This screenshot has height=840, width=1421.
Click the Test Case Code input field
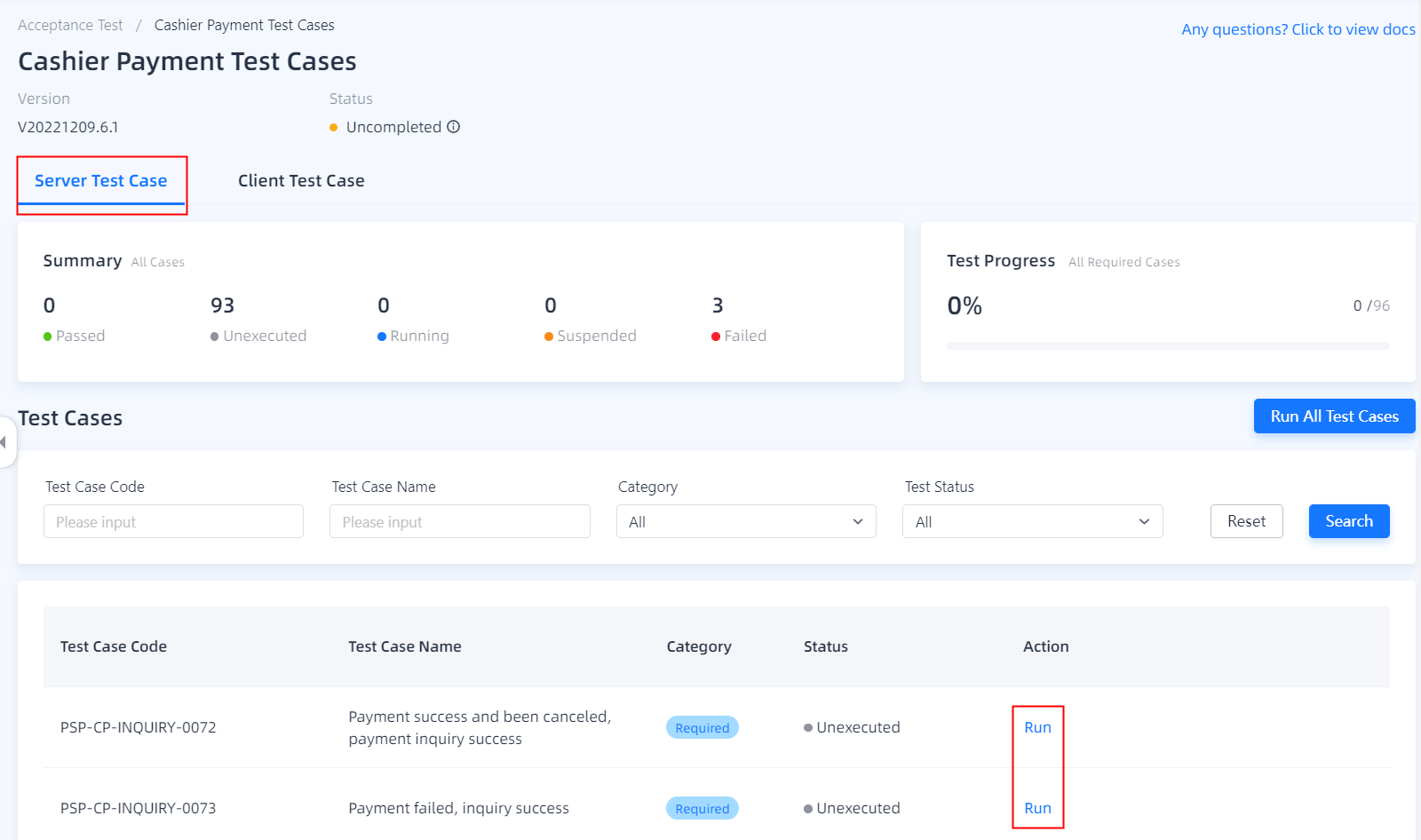[x=173, y=521]
